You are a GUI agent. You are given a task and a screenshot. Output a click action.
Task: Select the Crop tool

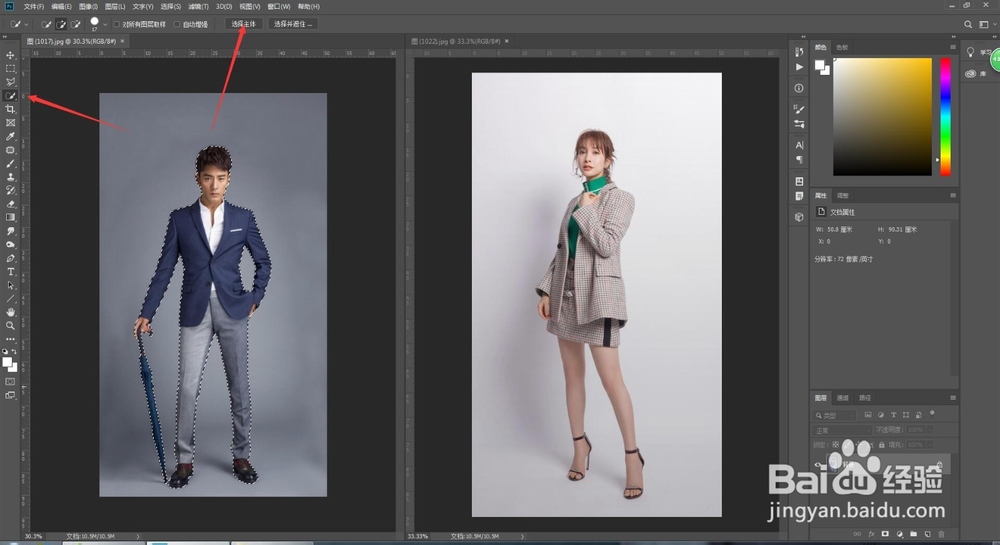click(10, 109)
